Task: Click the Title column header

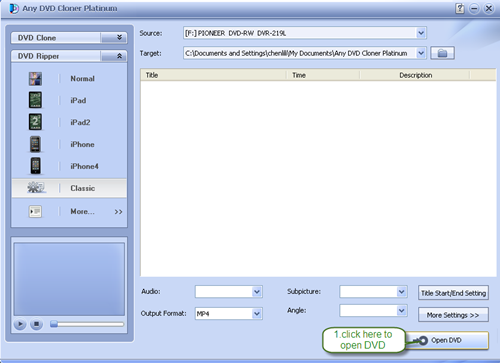Action: point(213,75)
